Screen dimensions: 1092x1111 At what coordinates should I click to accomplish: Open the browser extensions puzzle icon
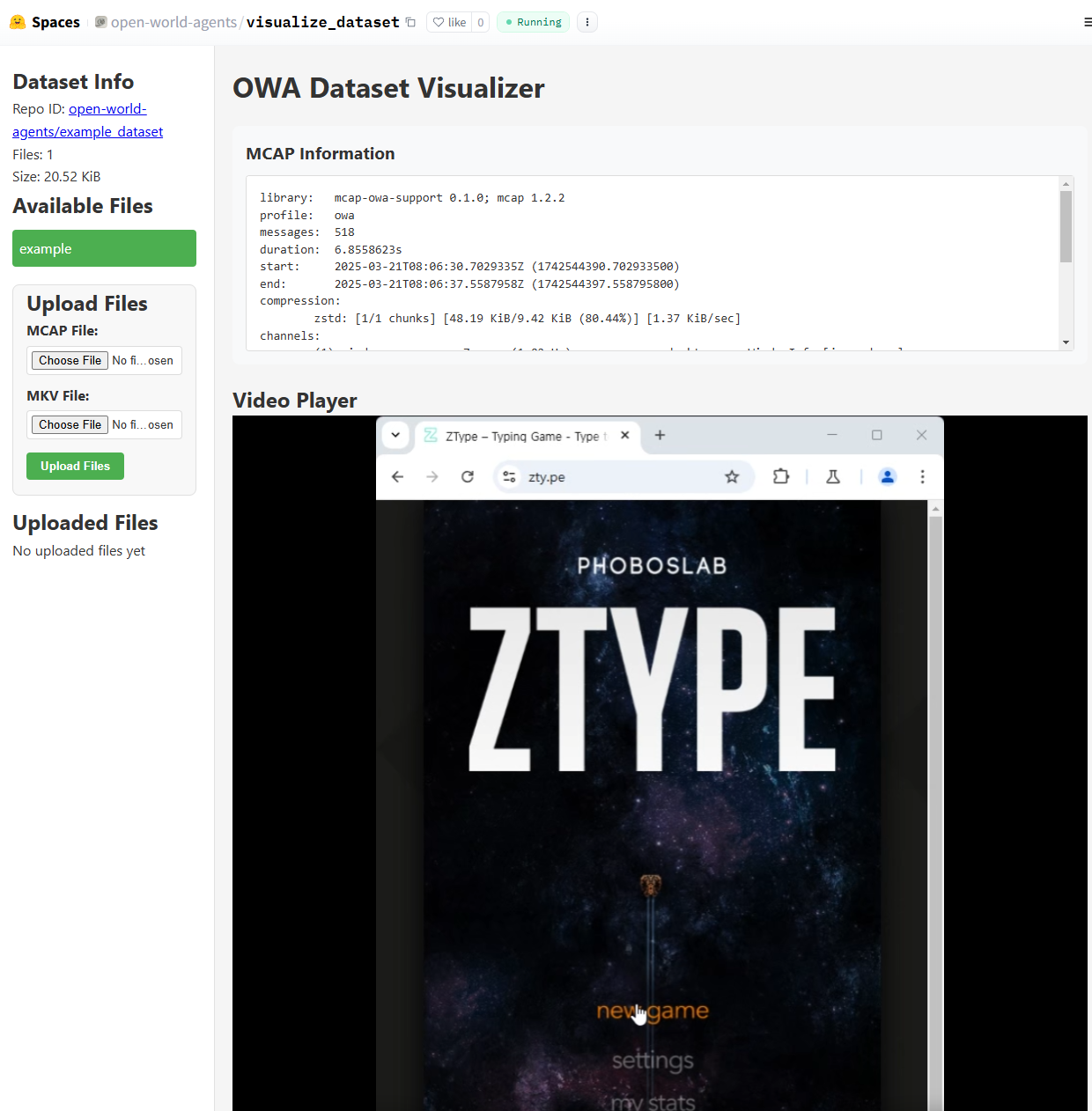pos(780,476)
